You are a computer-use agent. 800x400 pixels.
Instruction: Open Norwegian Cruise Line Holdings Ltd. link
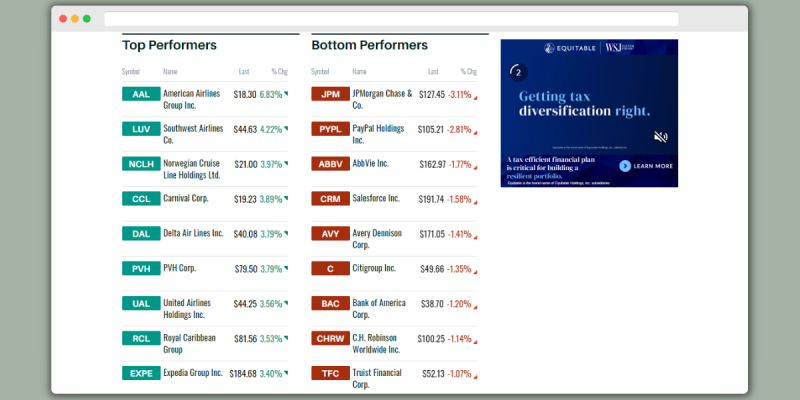tap(192, 169)
